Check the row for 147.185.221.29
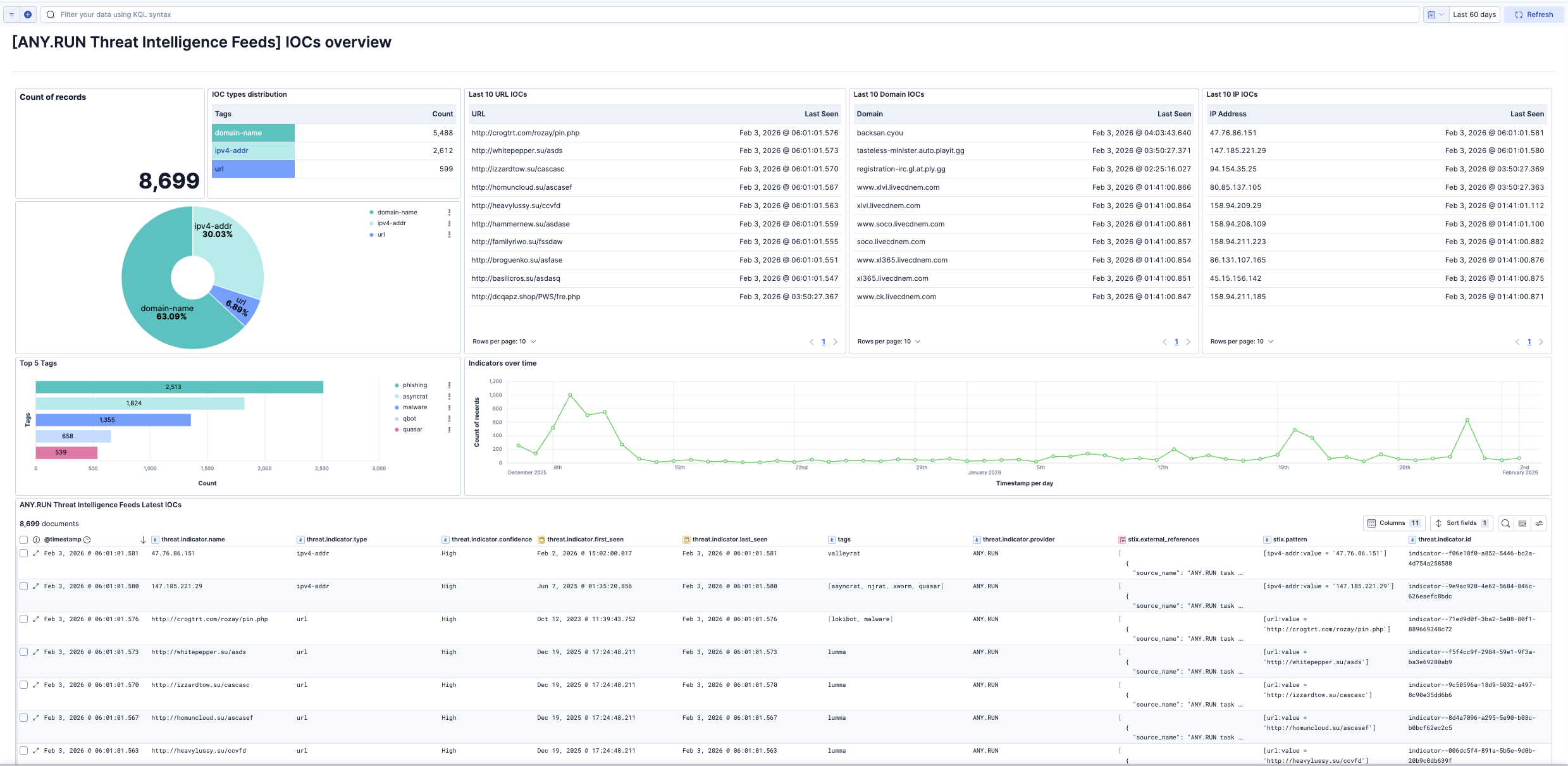 click(x=23, y=586)
